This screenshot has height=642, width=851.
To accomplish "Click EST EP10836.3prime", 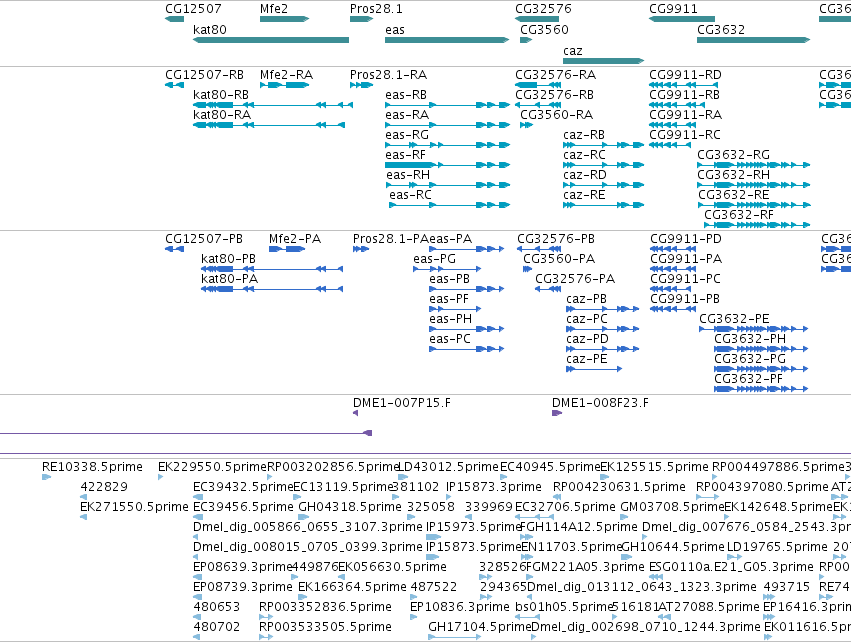I will pos(460,607).
